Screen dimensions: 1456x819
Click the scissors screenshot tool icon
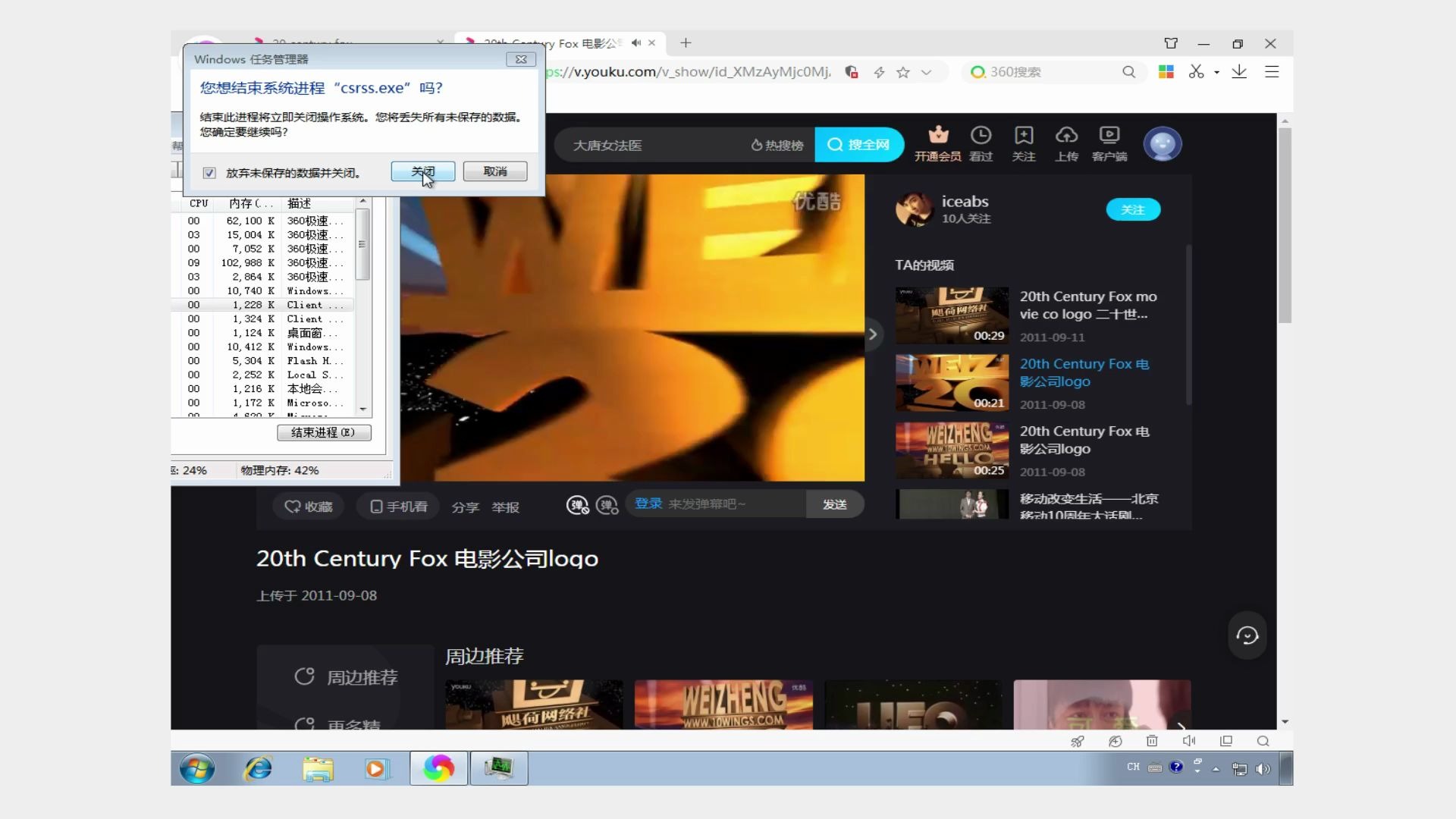(1197, 71)
